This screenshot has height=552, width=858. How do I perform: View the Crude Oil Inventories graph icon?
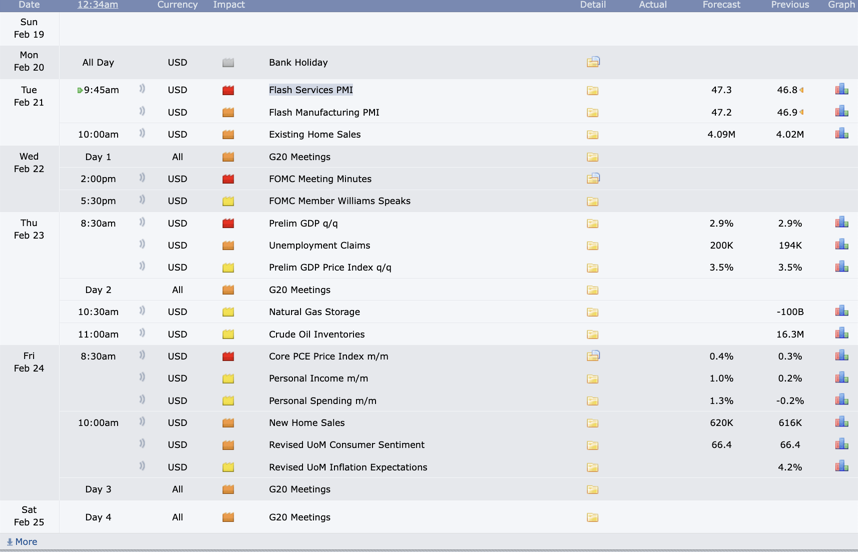(x=841, y=334)
